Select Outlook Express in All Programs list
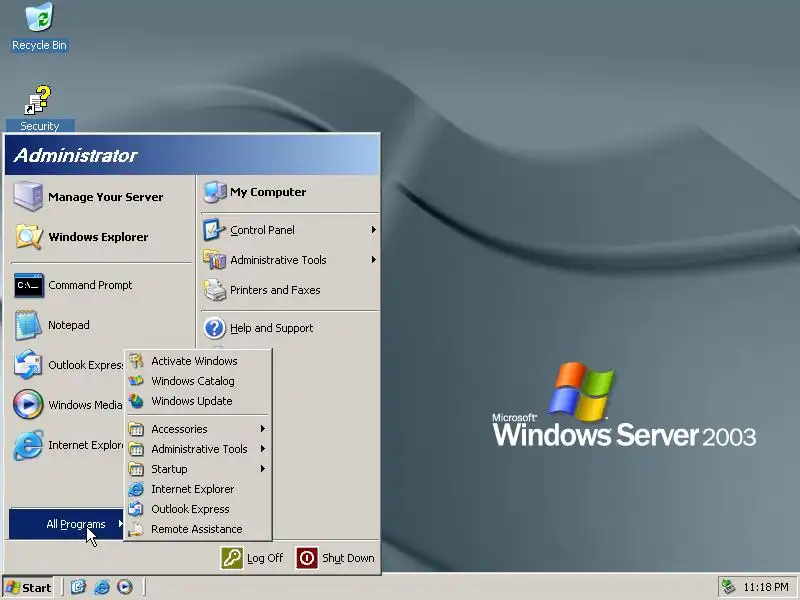 click(x=190, y=509)
